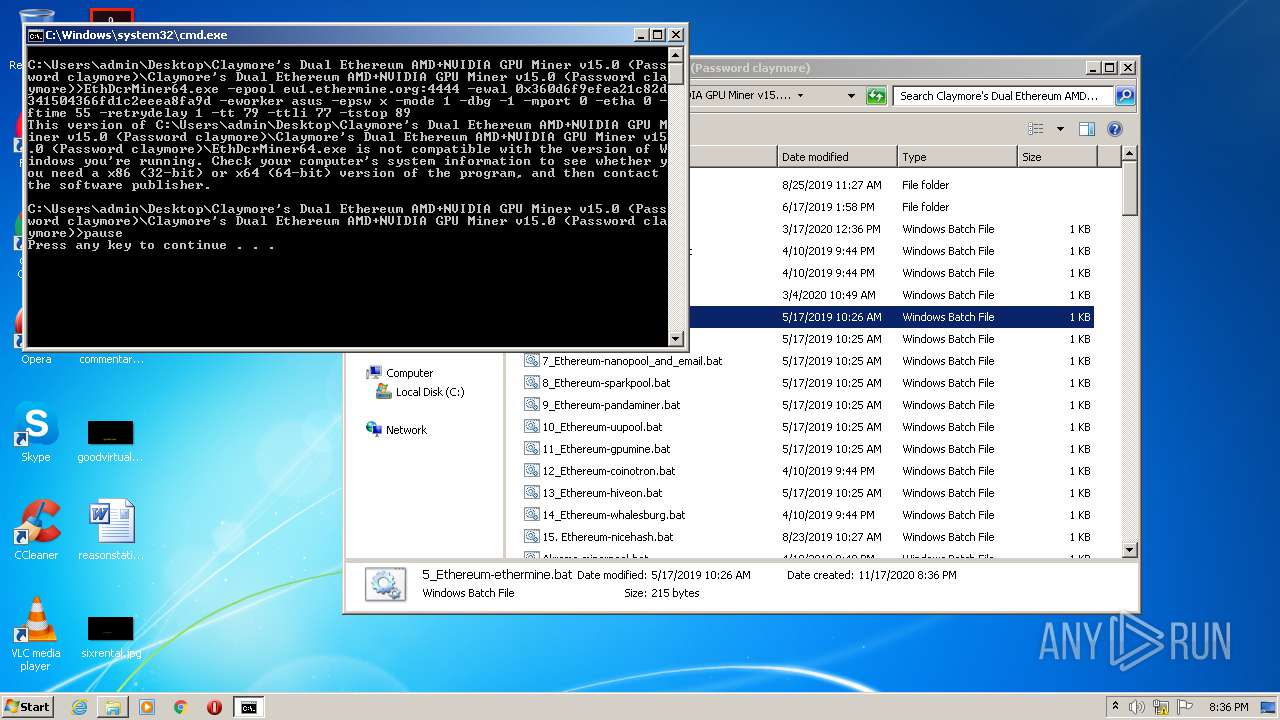Open the view options dropdown arrow
This screenshot has height=720, width=1280.
coord(1060,128)
